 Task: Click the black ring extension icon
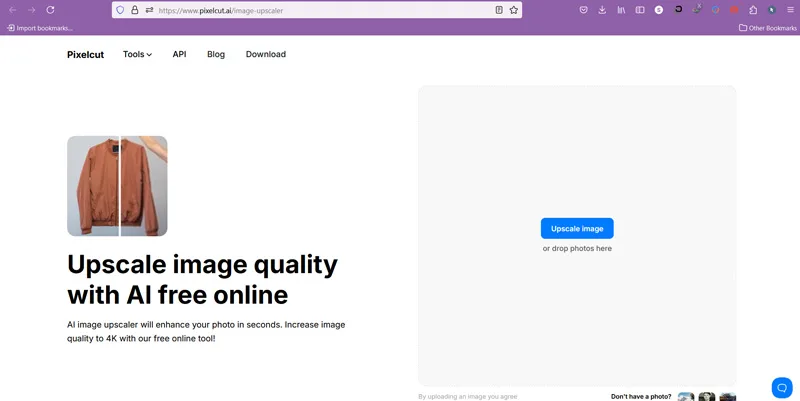678,9
